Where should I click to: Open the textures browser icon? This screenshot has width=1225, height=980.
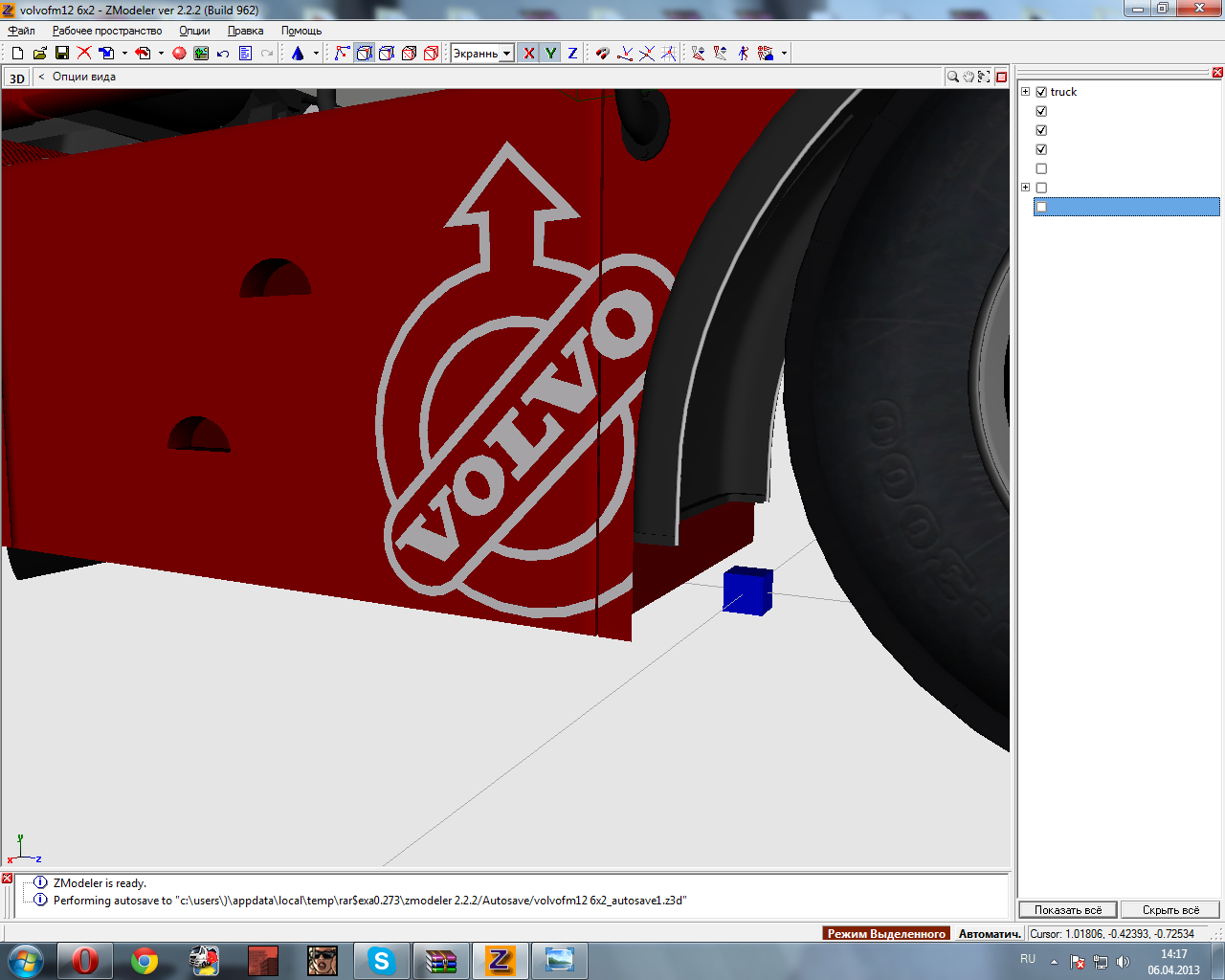click(201, 54)
